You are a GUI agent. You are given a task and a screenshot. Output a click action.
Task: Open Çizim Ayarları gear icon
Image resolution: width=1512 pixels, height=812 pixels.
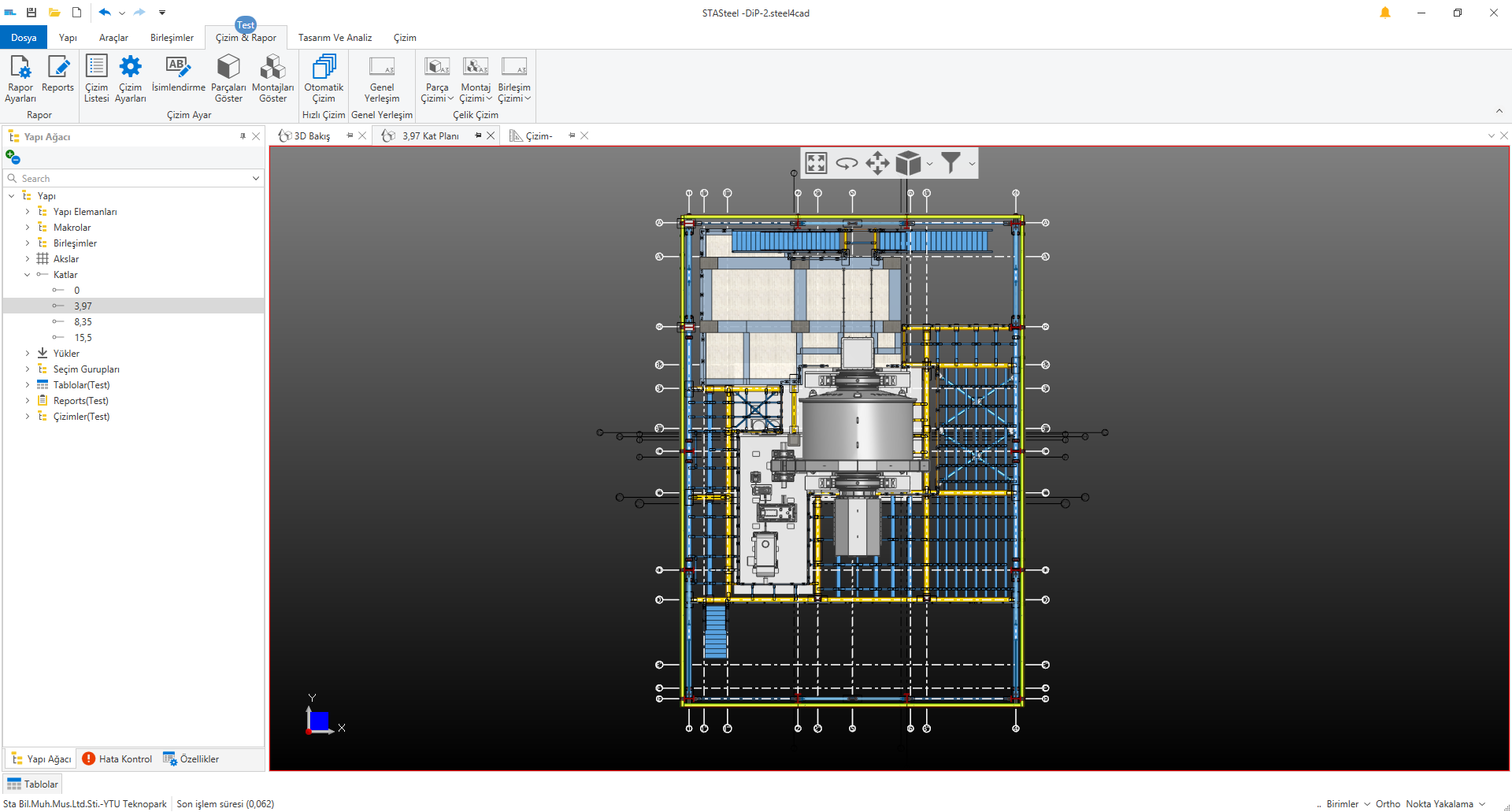(x=130, y=67)
